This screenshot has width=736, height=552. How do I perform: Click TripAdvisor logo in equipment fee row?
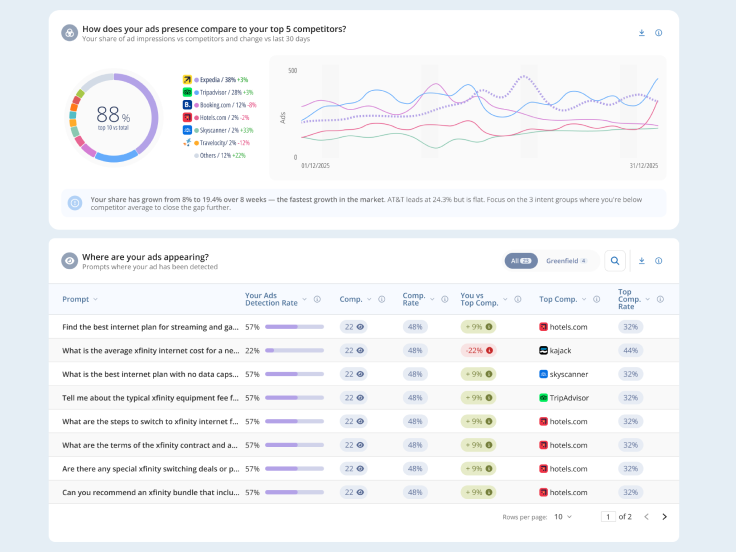(543, 398)
